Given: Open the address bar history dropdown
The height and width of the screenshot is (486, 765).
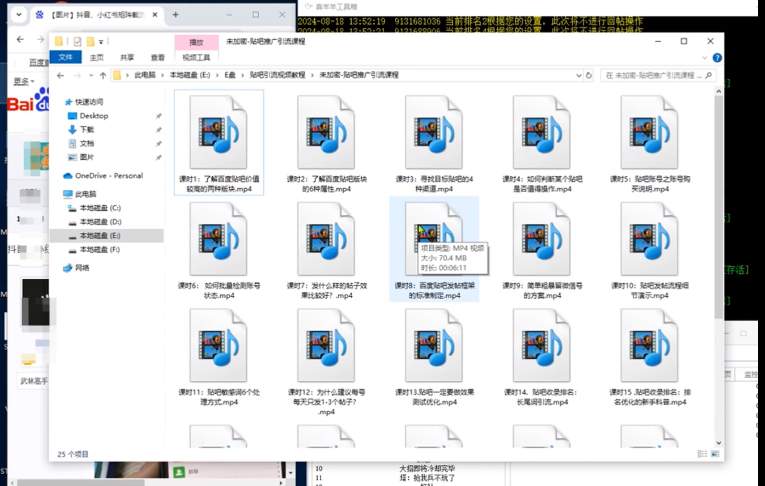Looking at the screenshot, I should pos(579,76).
